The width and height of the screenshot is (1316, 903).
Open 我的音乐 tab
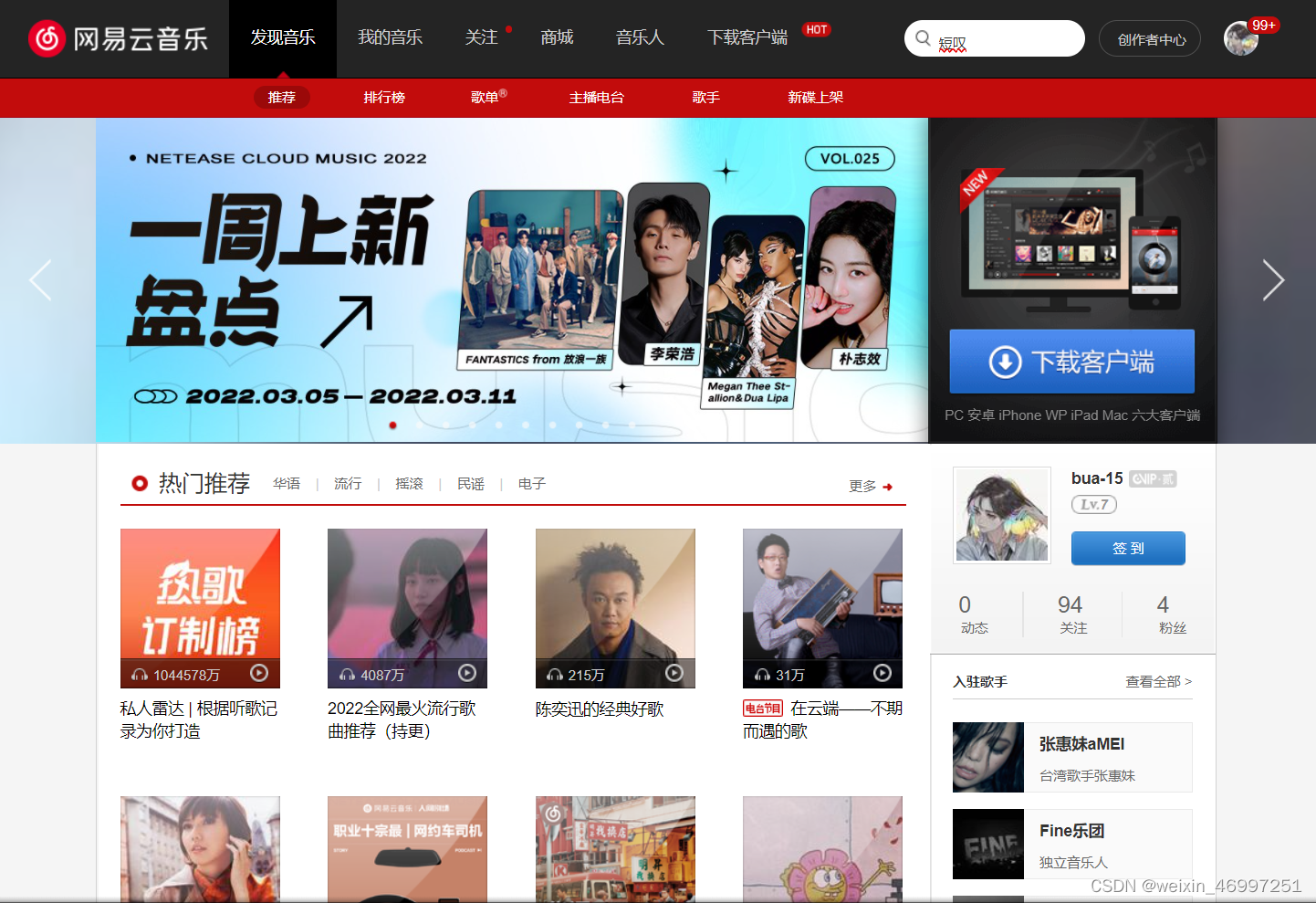point(390,38)
